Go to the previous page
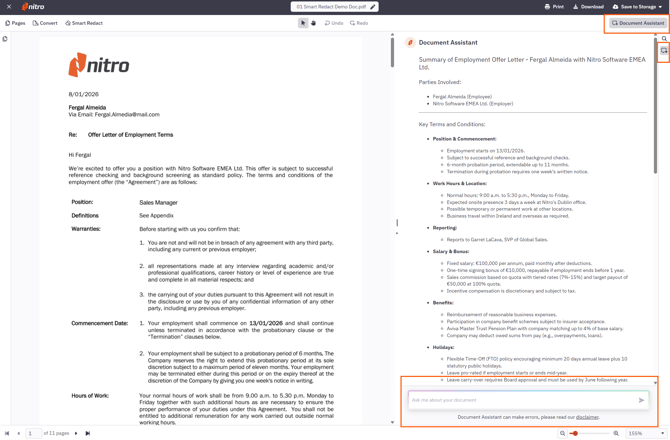The height and width of the screenshot is (440, 670). pyautogui.click(x=18, y=433)
